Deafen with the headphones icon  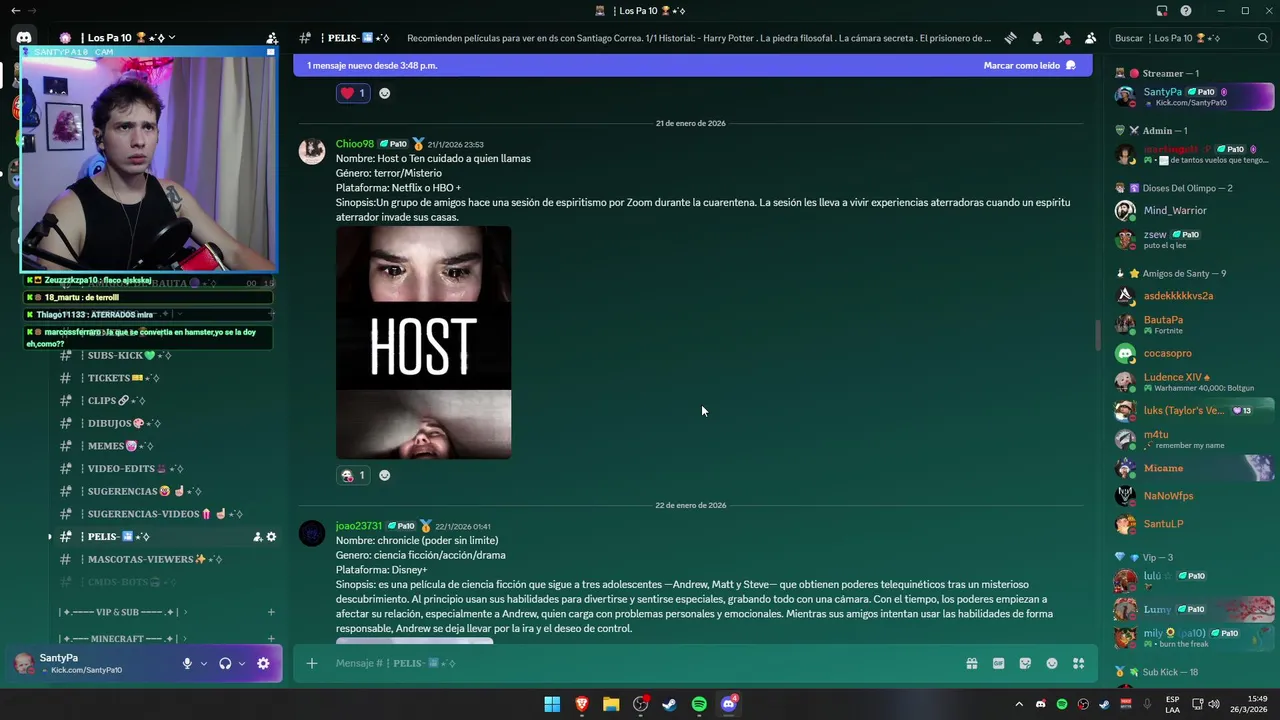[225, 663]
